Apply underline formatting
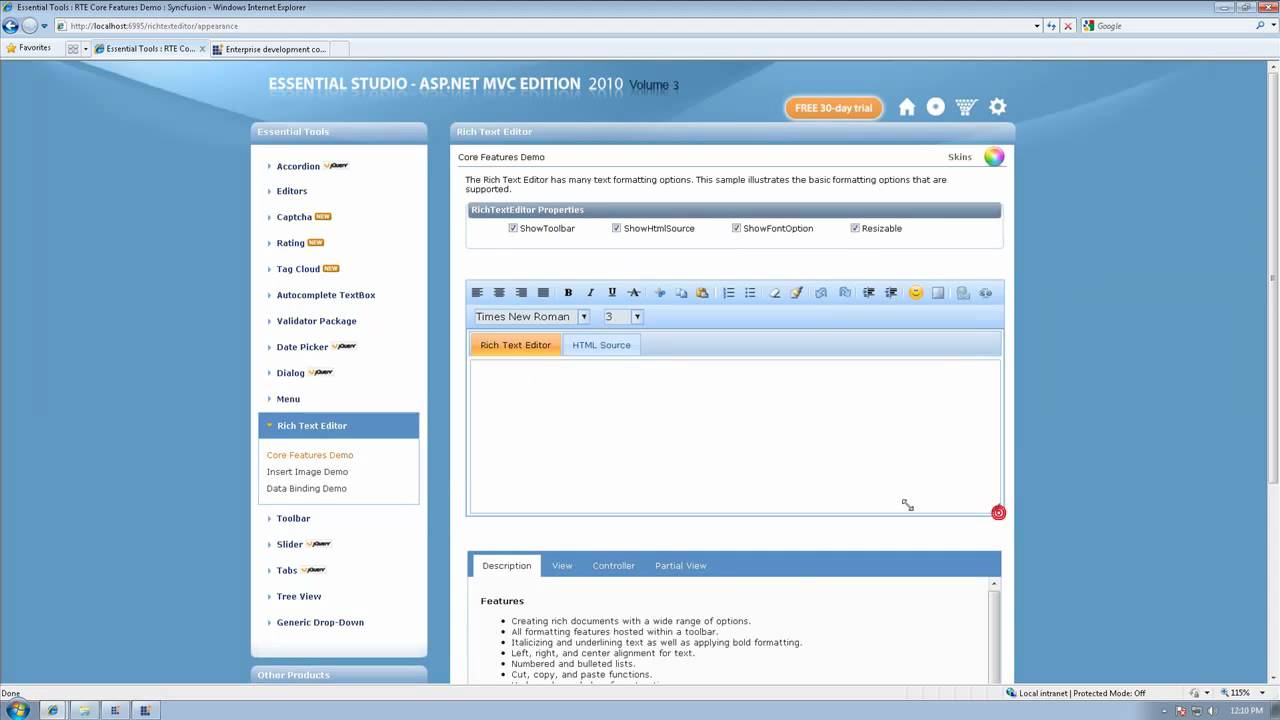The height and width of the screenshot is (720, 1280). (612, 293)
